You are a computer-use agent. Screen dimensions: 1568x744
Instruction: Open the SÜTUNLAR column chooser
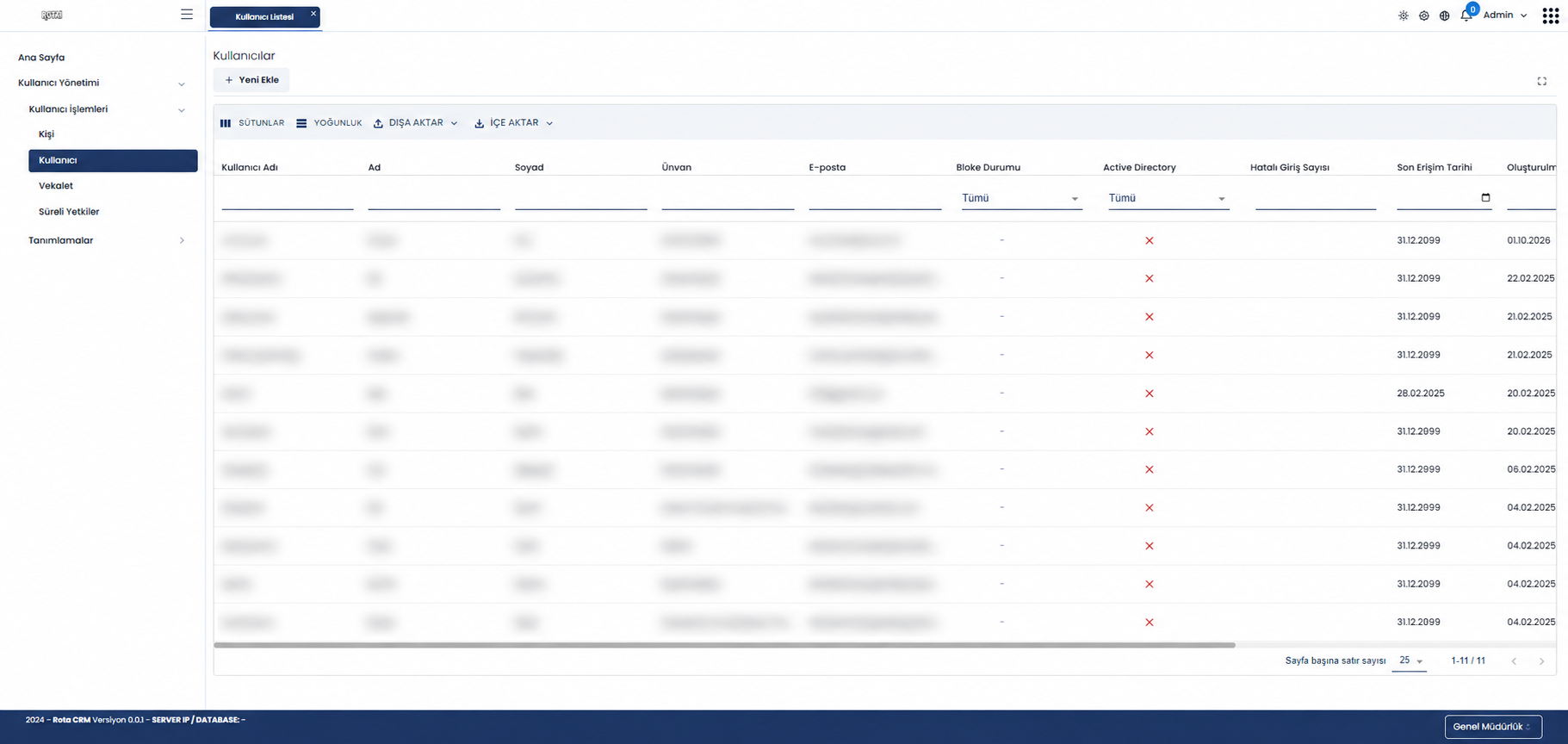[252, 123]
